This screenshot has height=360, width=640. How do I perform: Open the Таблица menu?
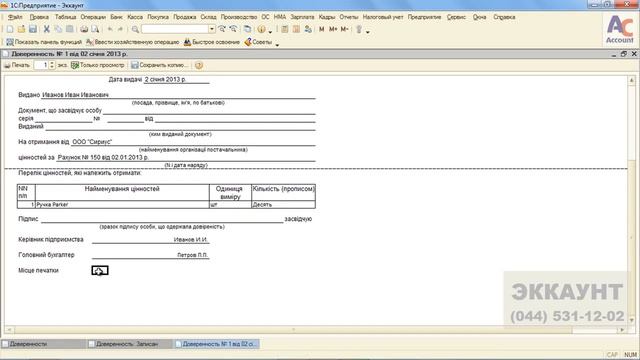pyautogui.click(x=65, y=17)
